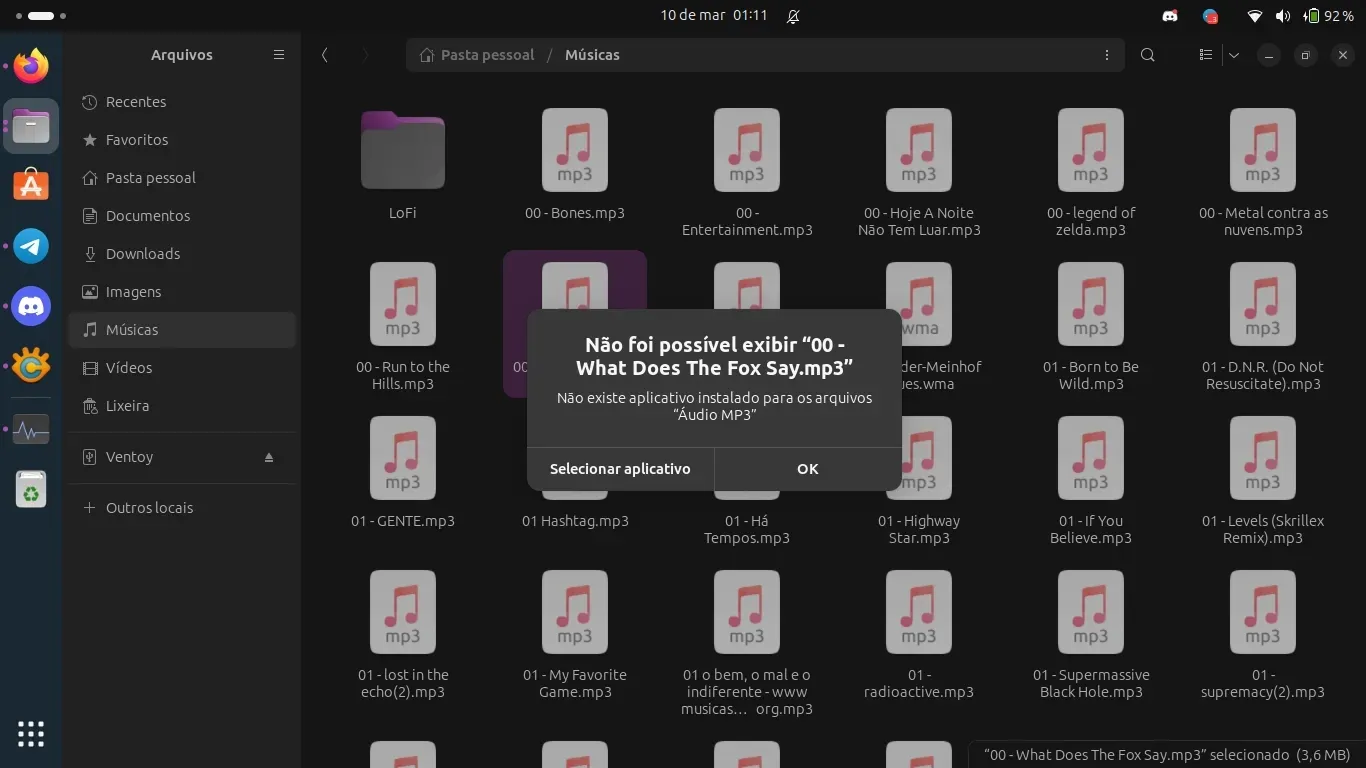
Task: Click the "Selecionar aplicativo" dialog button
Action: 620,469
